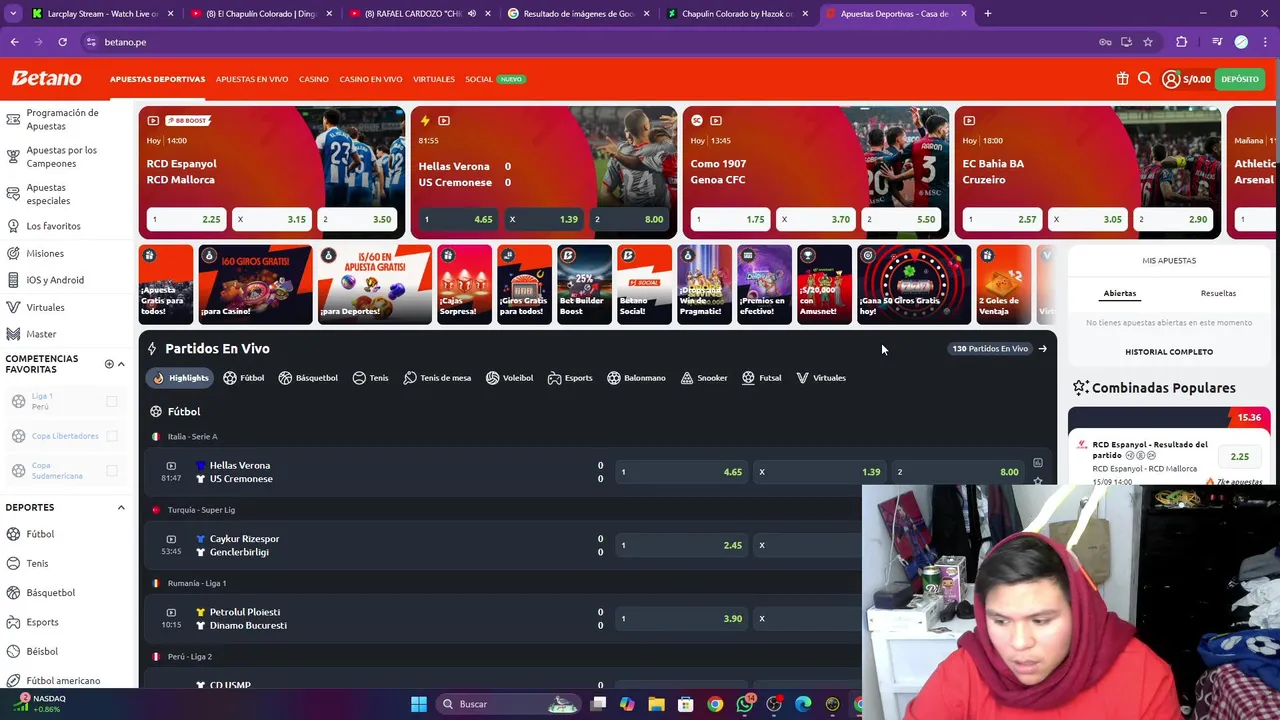Click the Windows taskbar Buscar search box

click(508, 704)
